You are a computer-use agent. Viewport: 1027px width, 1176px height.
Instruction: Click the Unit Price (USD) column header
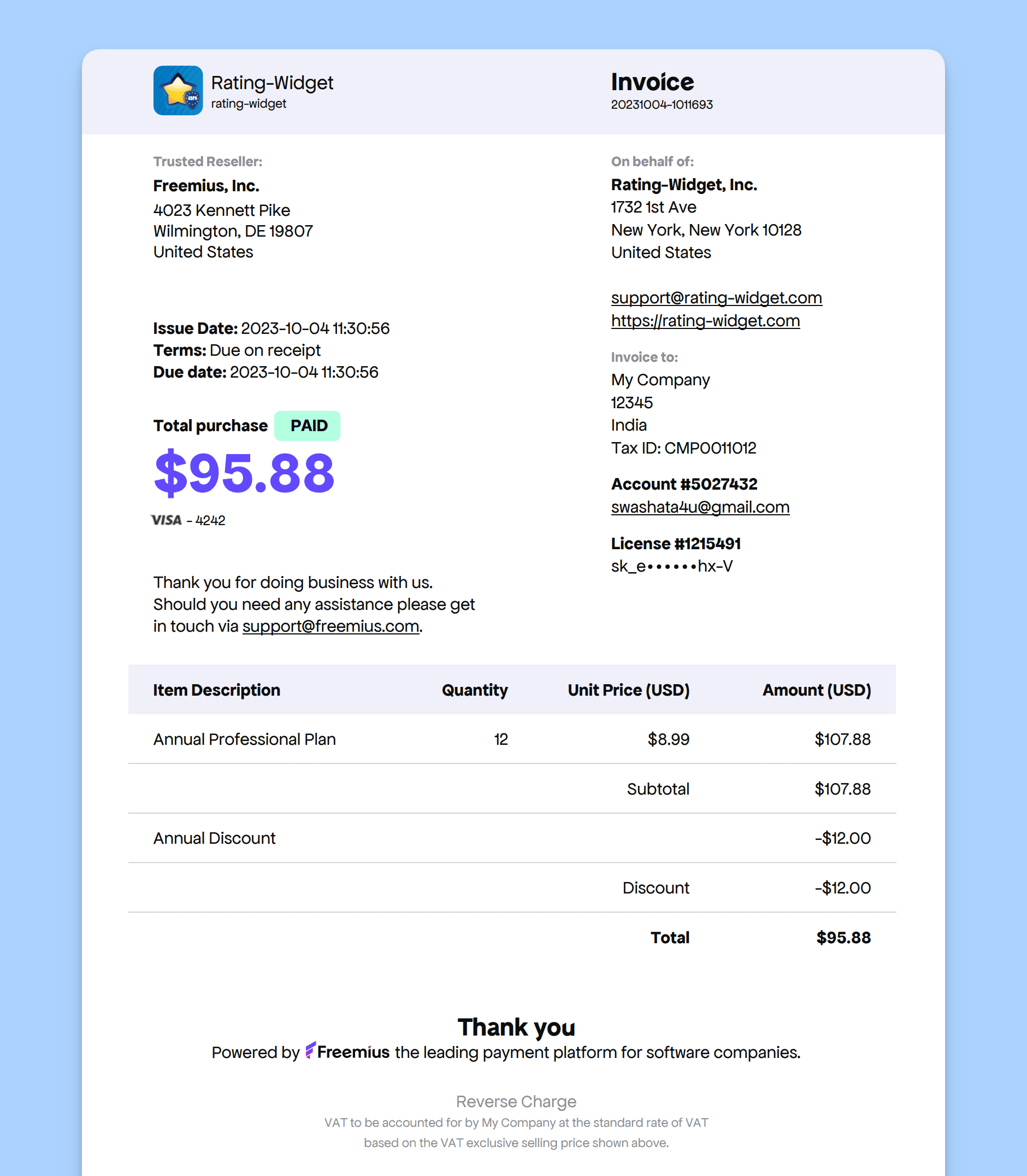pyautogui.click(x=629, y=690)
